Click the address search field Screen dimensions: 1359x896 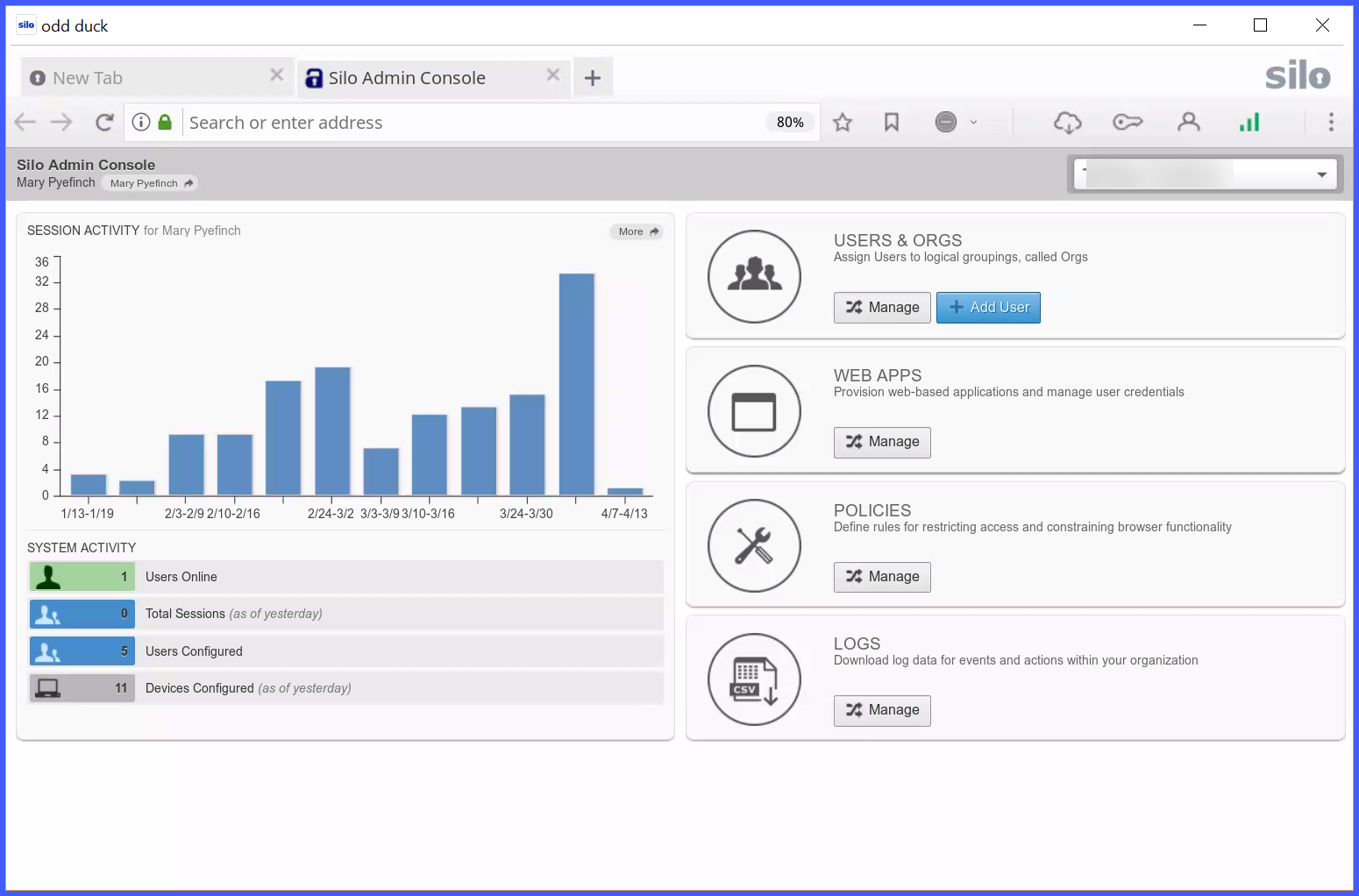click(x=473, y=123)
